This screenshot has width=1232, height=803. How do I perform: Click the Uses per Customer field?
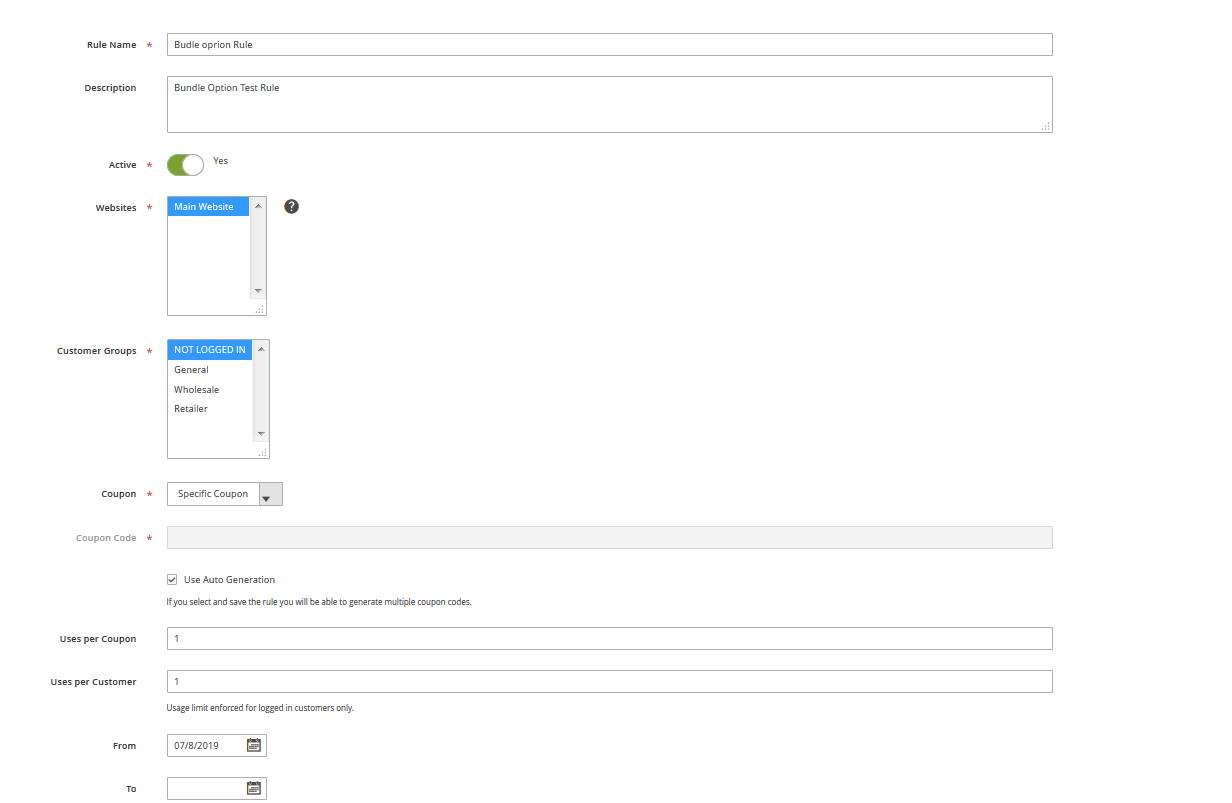click(x=610, y=681)
